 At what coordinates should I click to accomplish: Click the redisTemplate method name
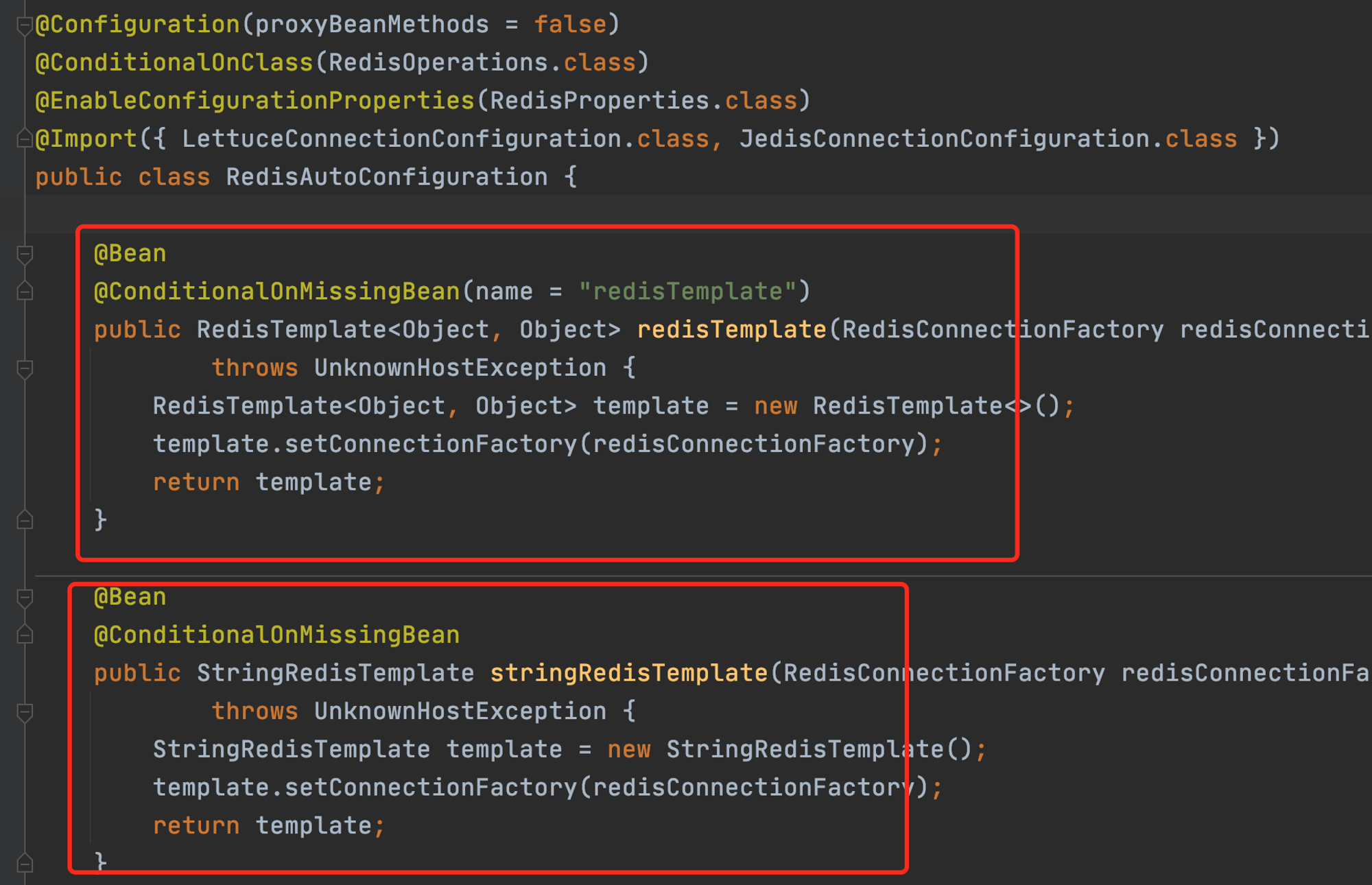[x=731, y=330]
